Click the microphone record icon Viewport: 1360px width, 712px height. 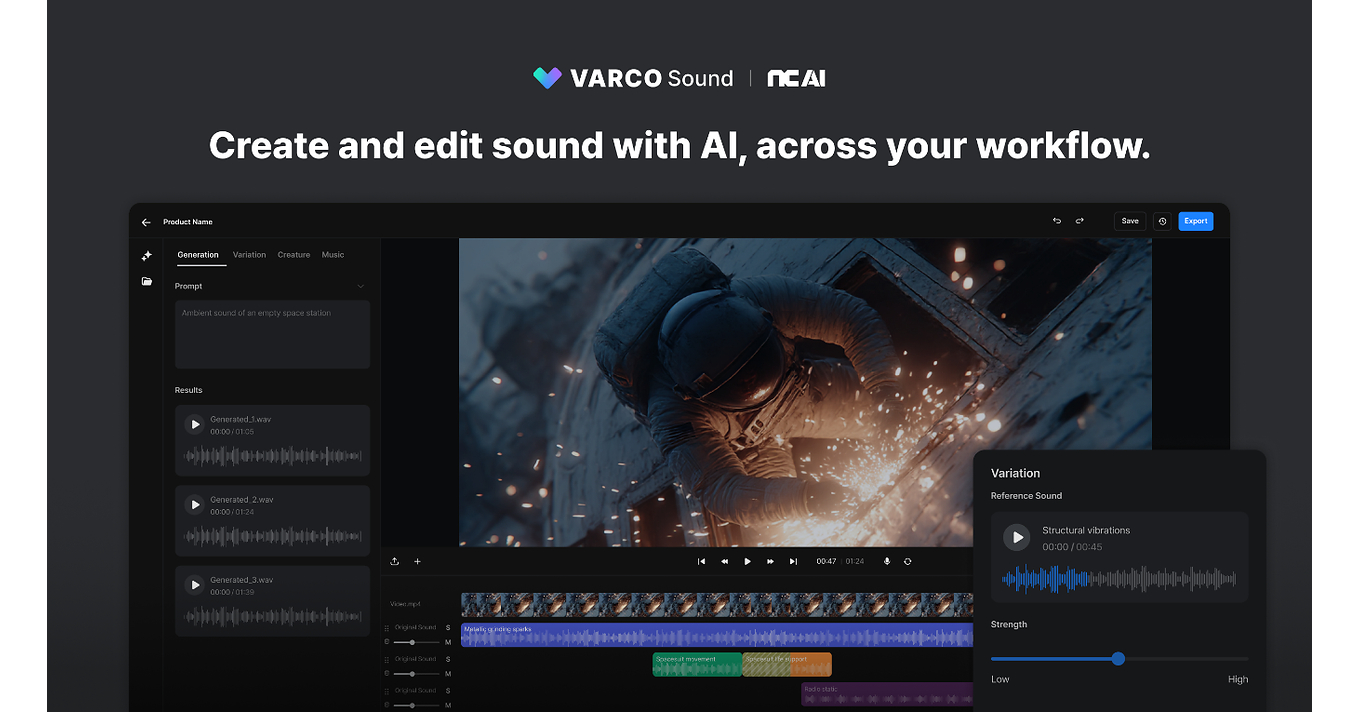(886, 561)
